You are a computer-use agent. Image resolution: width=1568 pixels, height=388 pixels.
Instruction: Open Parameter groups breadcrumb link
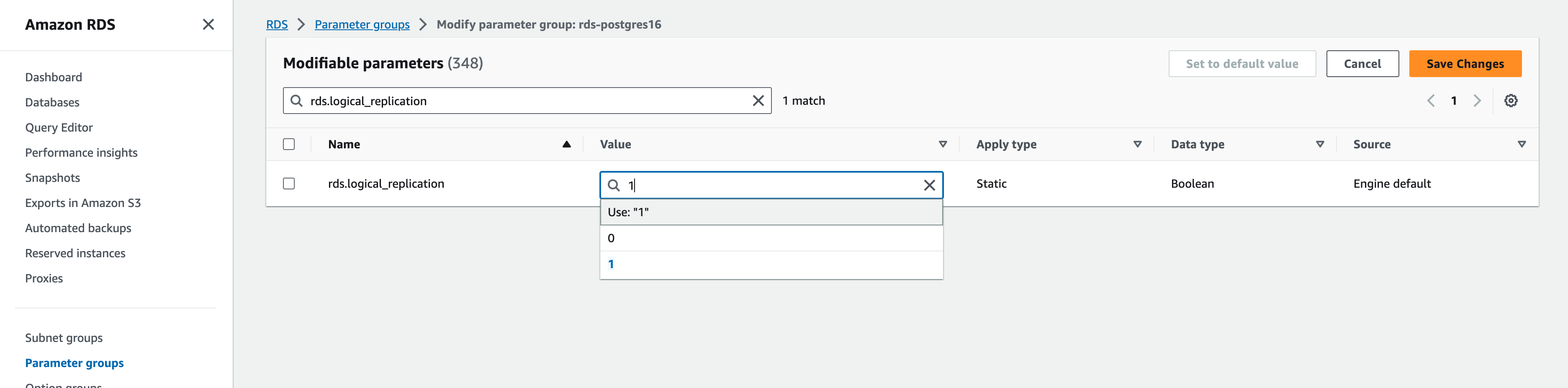(x=362, y=24)
